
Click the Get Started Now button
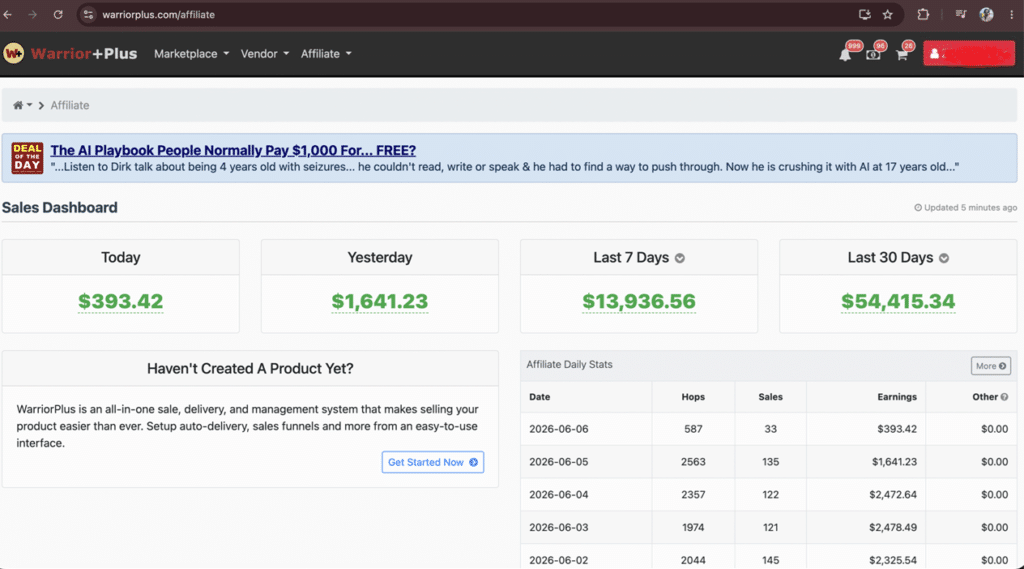click(x=433, y=462)
